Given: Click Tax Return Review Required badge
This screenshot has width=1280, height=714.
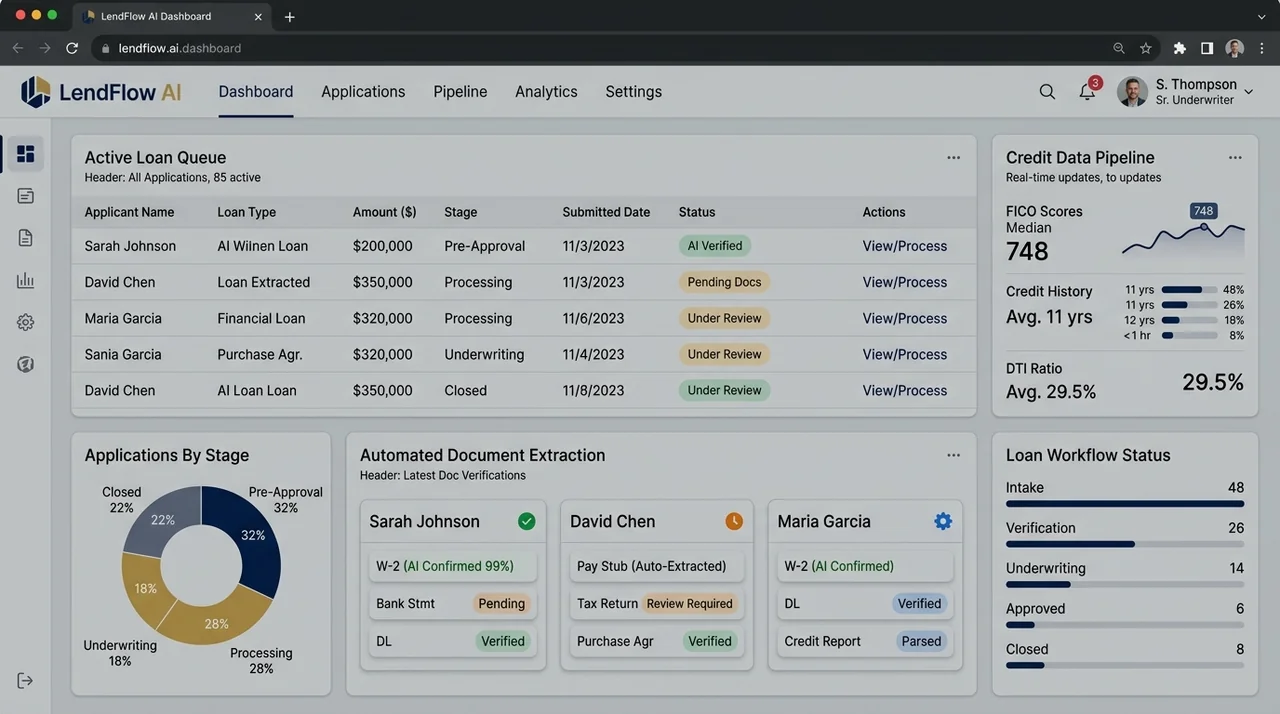Looking at the screenshot, I should (689, 604).
